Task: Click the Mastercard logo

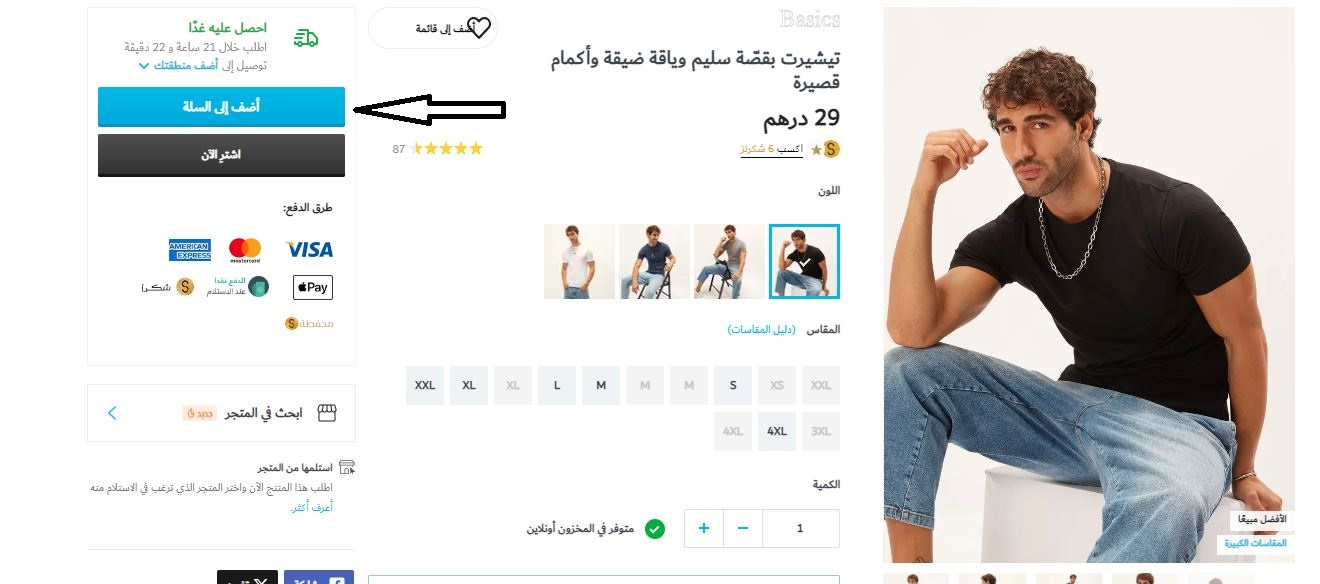Action: click(x=245, y=249)
